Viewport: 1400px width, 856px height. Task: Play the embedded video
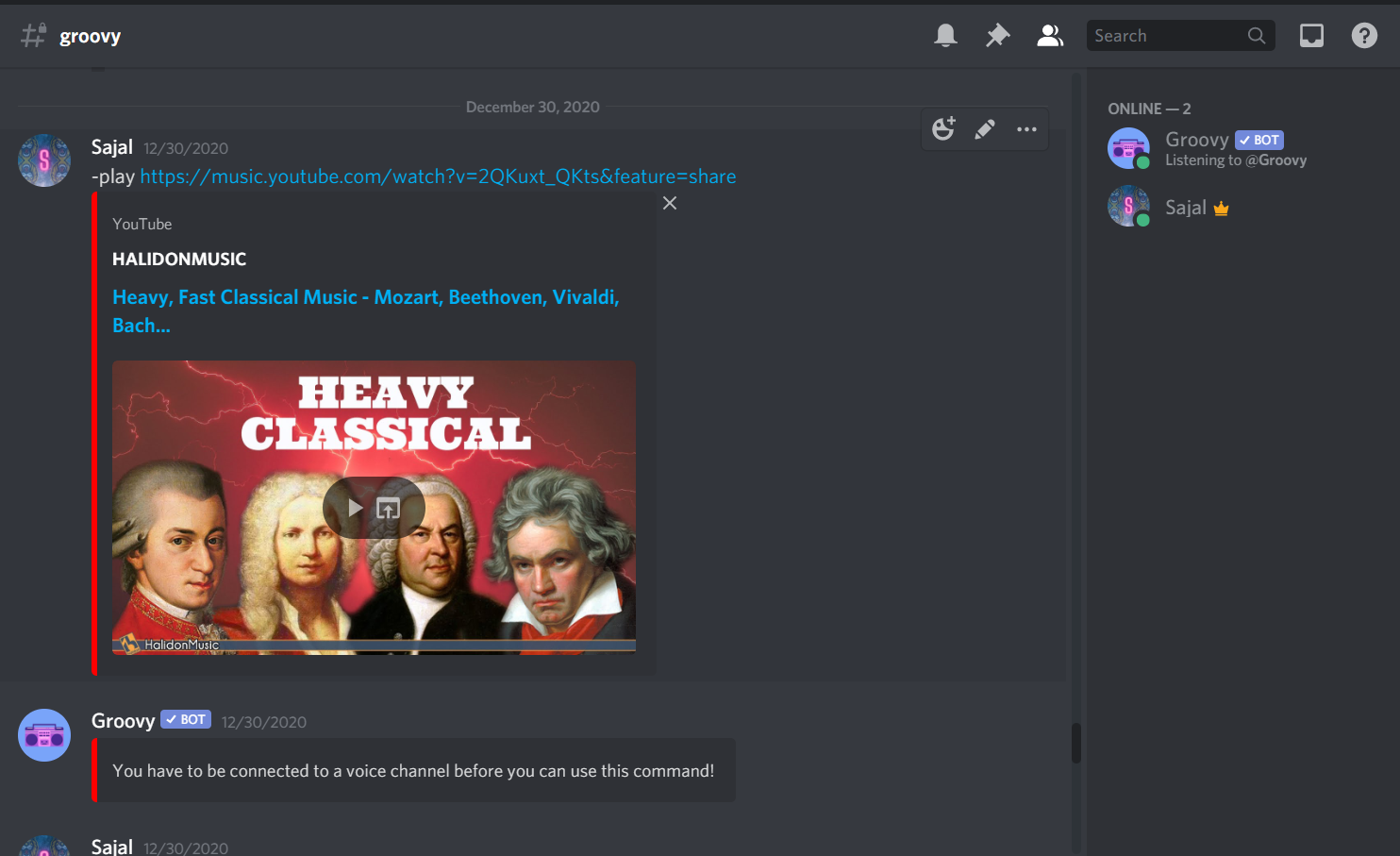pos(355,509)
